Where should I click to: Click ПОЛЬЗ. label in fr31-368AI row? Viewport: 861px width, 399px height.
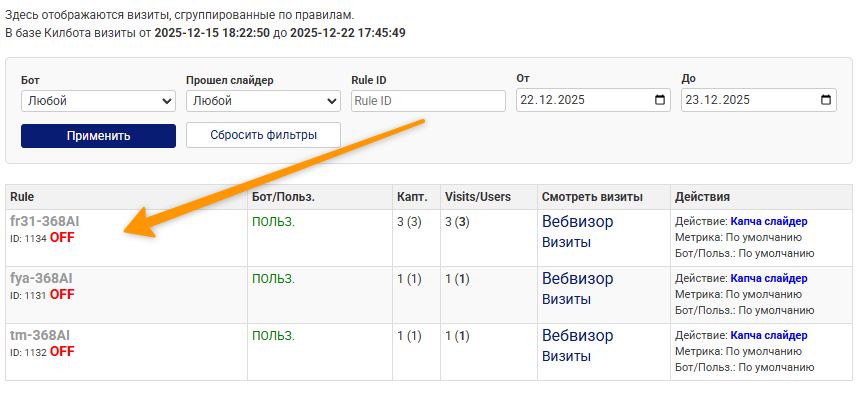(x=273, y=222)
